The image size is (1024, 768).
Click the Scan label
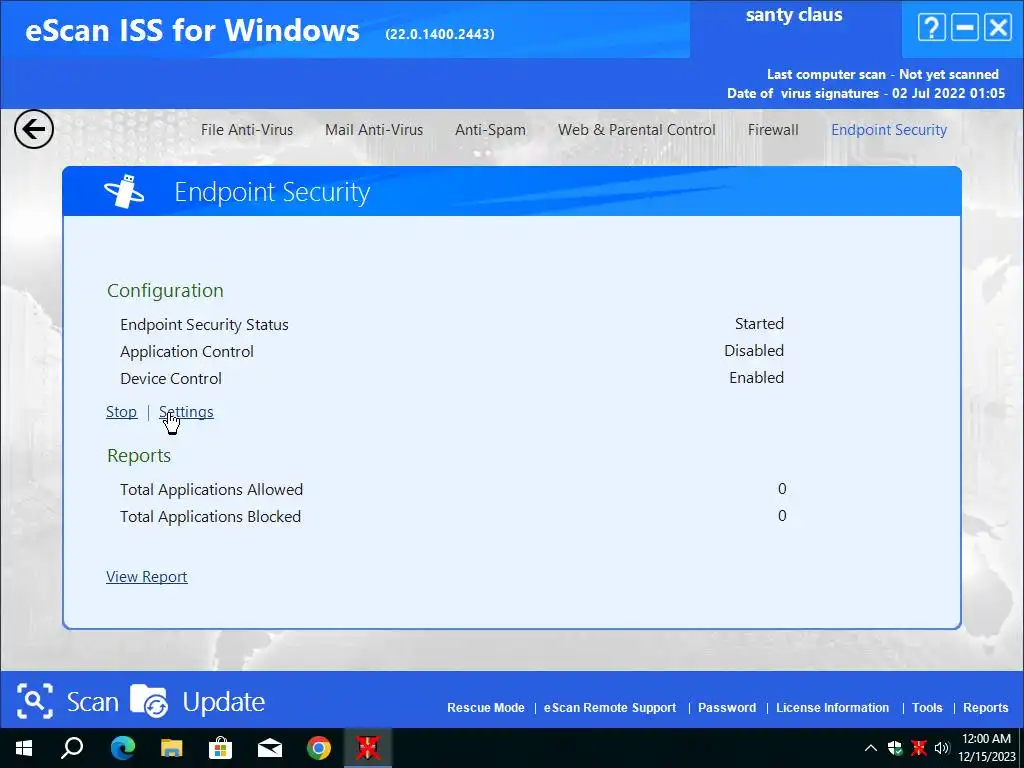point(93,702)
